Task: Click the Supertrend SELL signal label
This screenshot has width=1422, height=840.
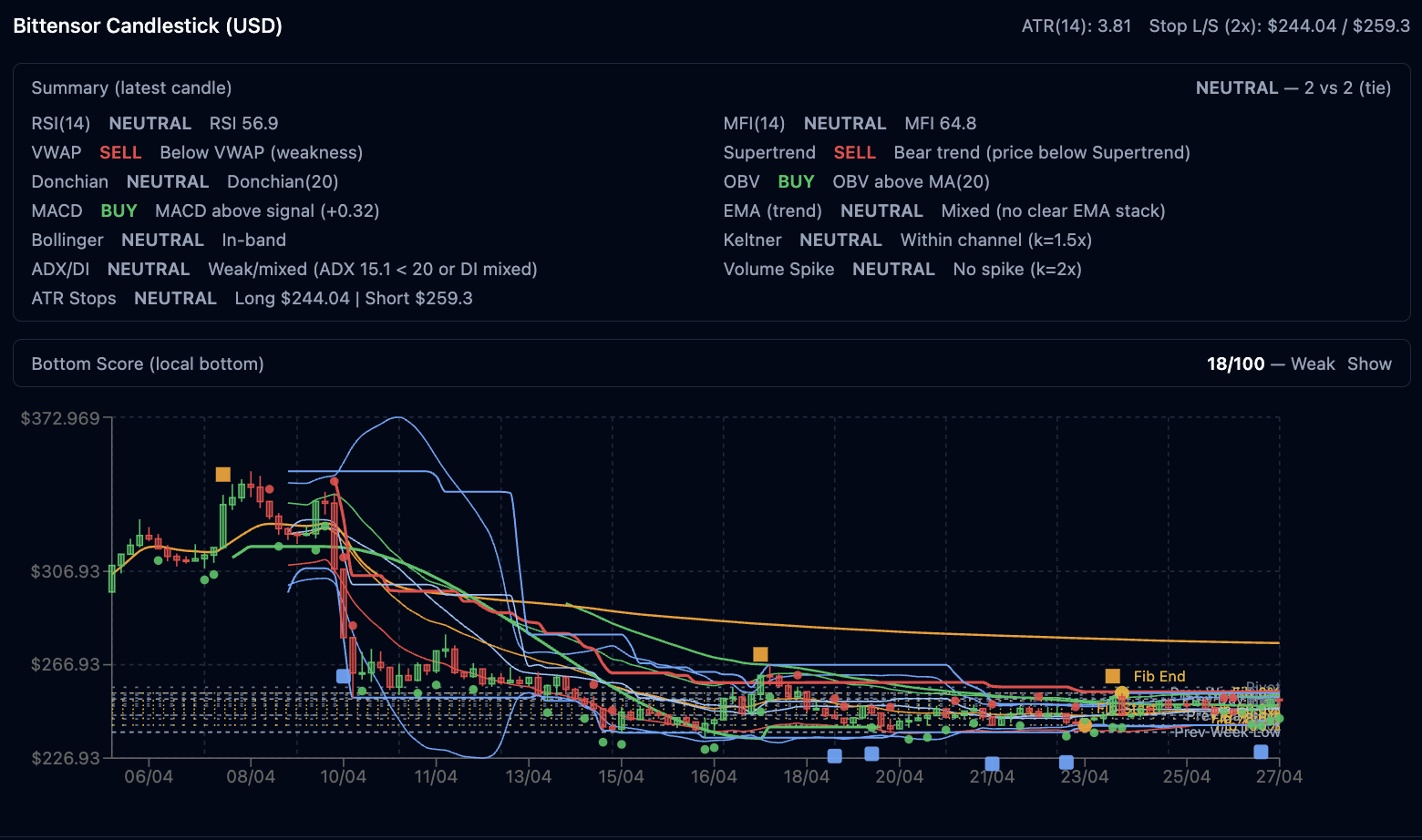Action: point(854,152)
